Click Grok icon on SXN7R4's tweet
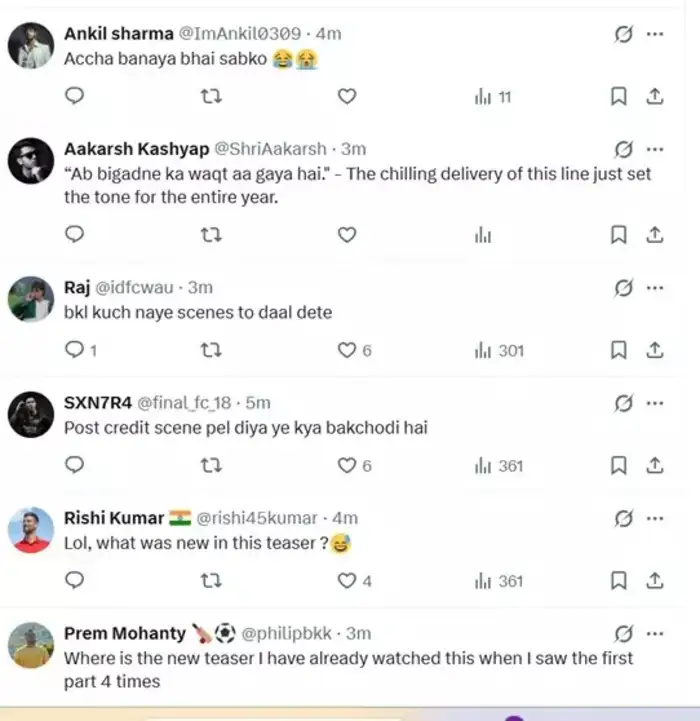Image resolution: width=700 pixels, height=721 pixels. pos(623,403)
